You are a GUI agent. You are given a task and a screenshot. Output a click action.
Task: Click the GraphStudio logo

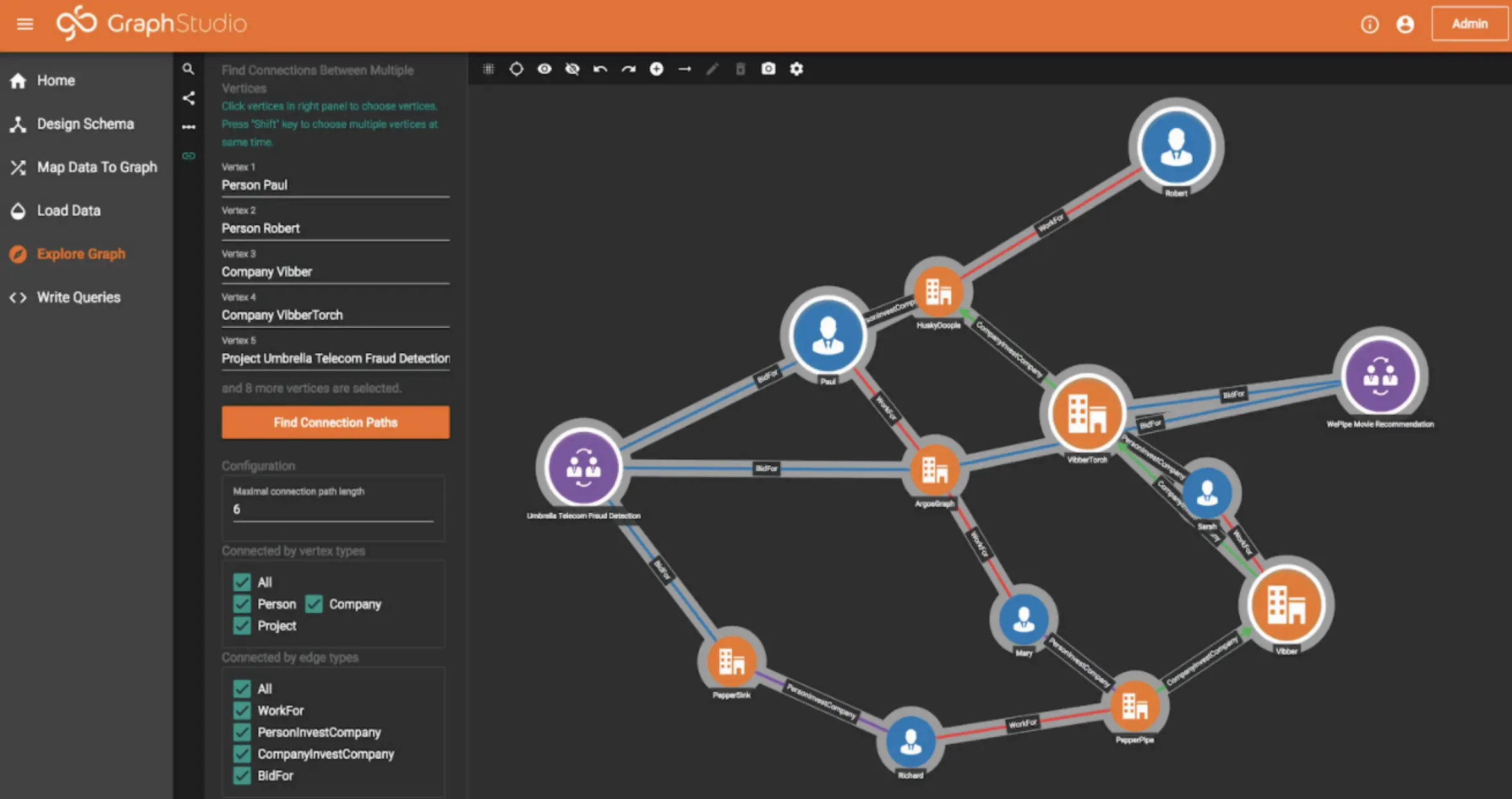point(152,24)
